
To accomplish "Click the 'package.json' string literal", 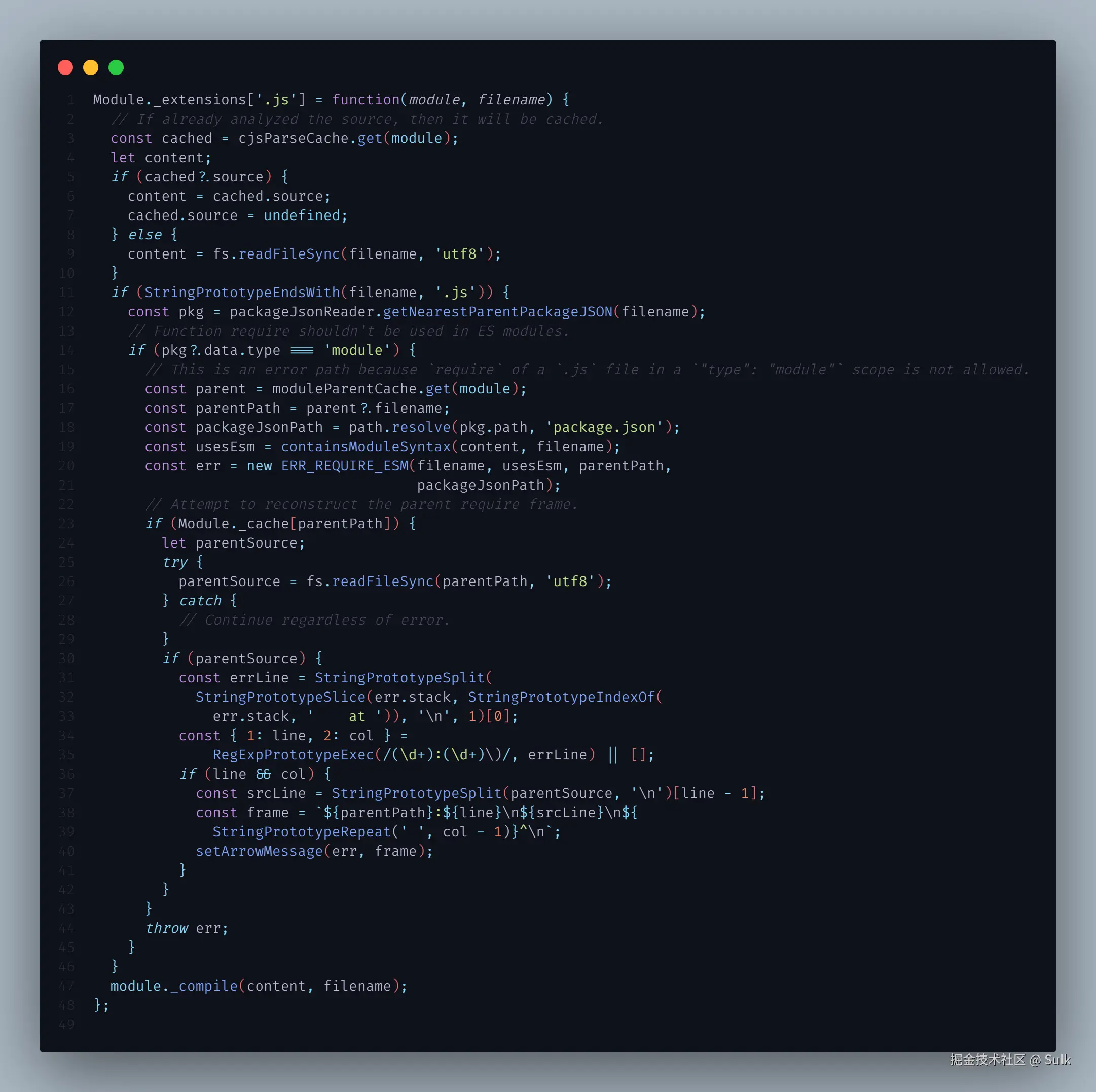I will [x=604, y=427].
